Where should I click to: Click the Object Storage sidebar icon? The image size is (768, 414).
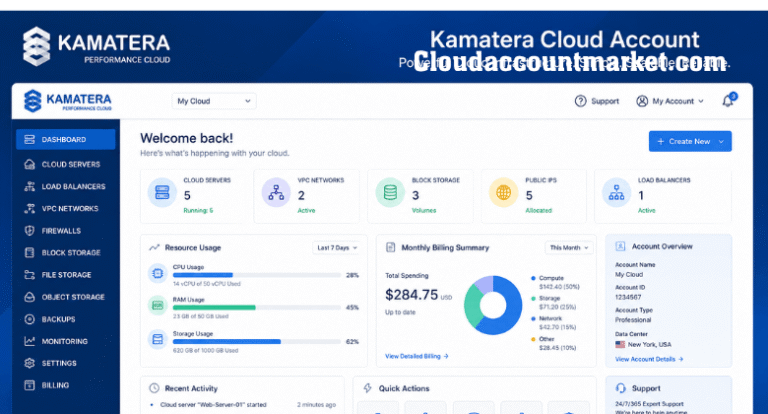tap(29, 297)
